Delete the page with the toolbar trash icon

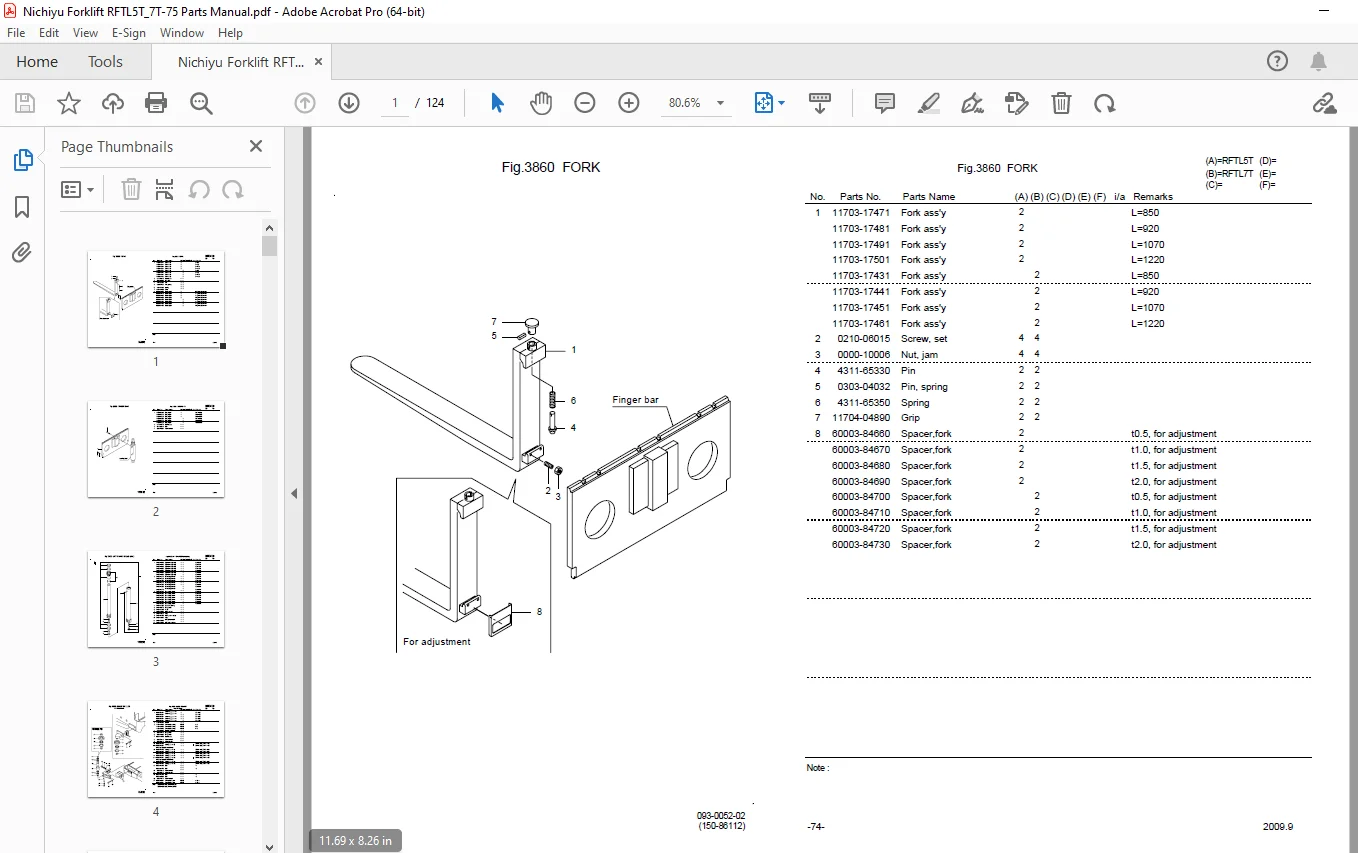coord(1061,103)
